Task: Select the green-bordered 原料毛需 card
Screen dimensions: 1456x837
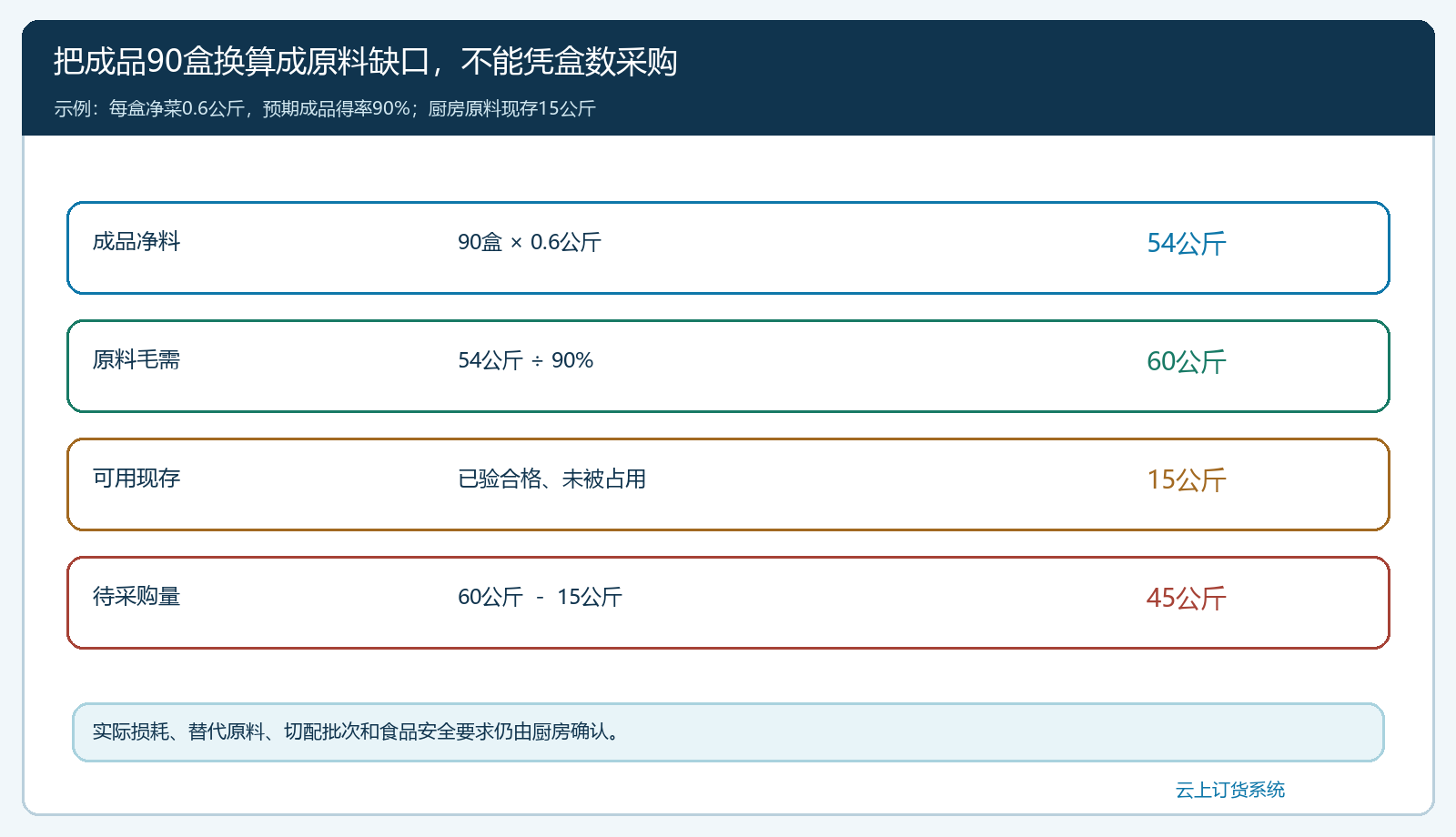Action: [x=728, y=366]
